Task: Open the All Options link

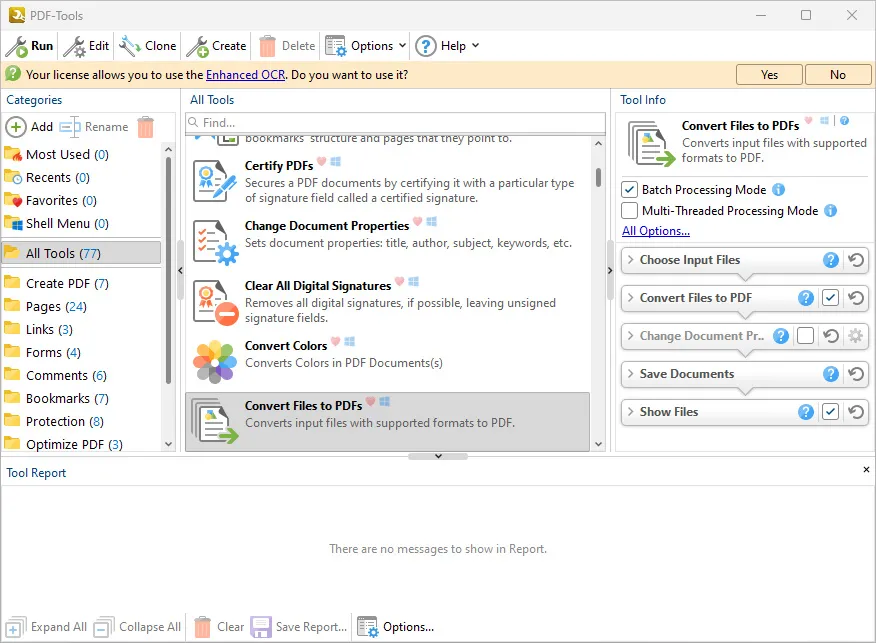Action: [x=656, y=231]
